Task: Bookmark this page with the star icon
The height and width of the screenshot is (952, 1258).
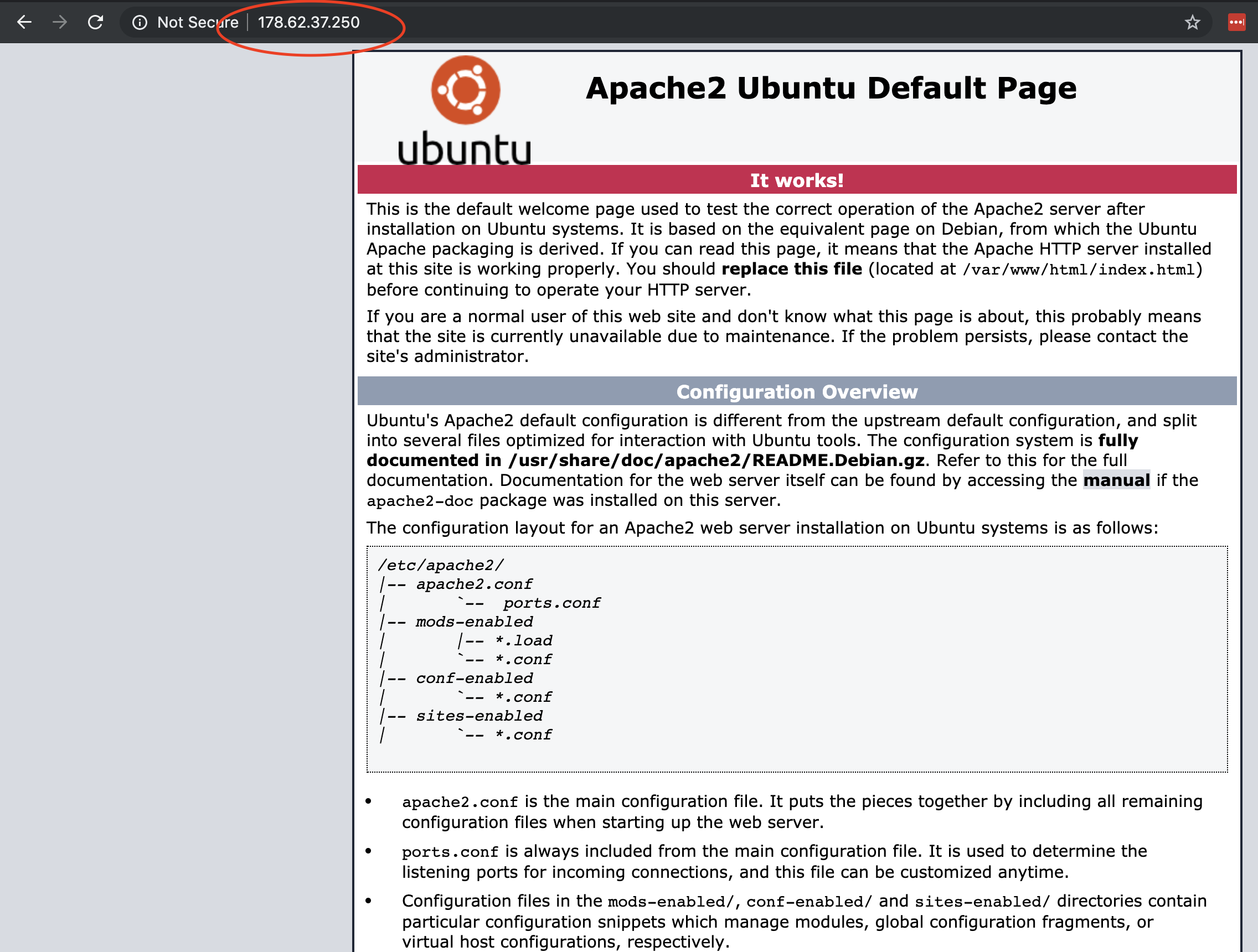Action: point(1192,22)
